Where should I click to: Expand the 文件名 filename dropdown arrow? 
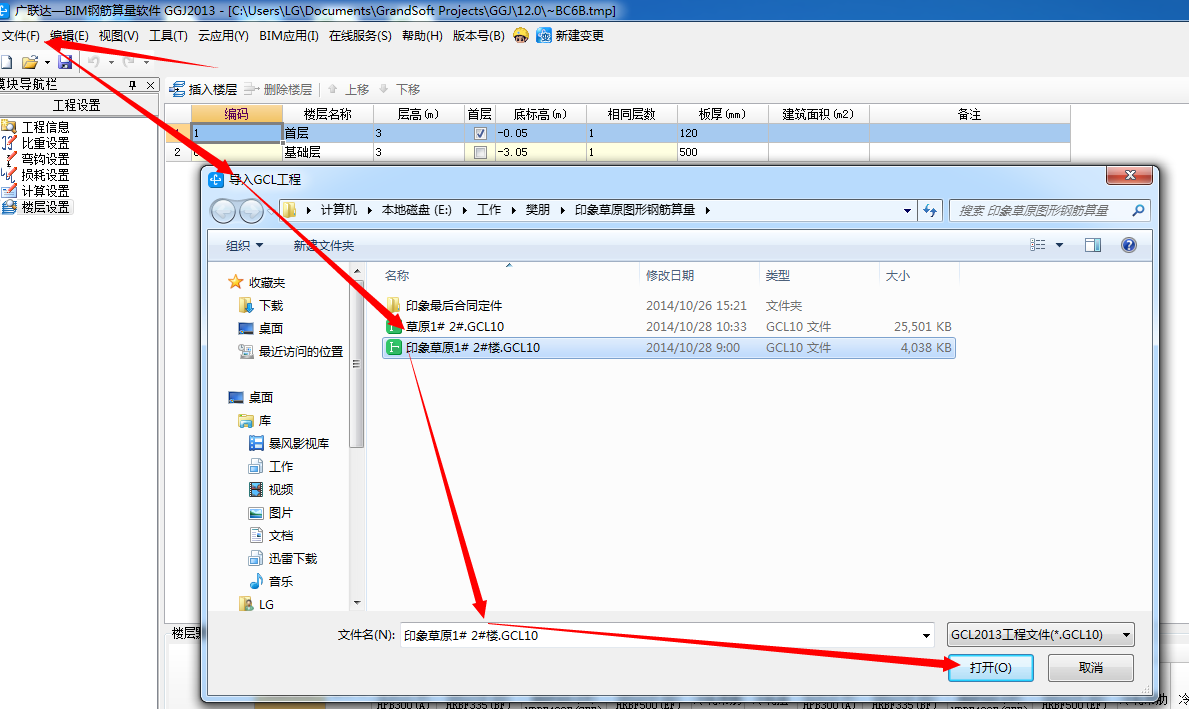(926, 635)
